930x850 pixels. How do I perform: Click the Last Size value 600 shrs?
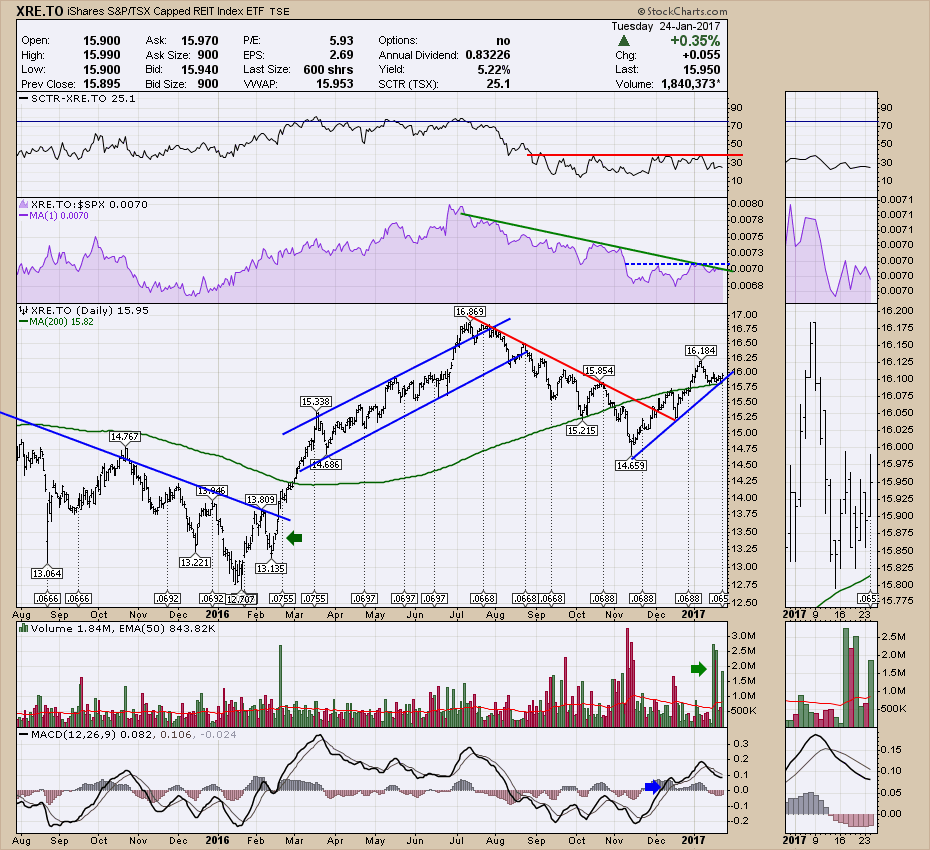tap(328, 69)
